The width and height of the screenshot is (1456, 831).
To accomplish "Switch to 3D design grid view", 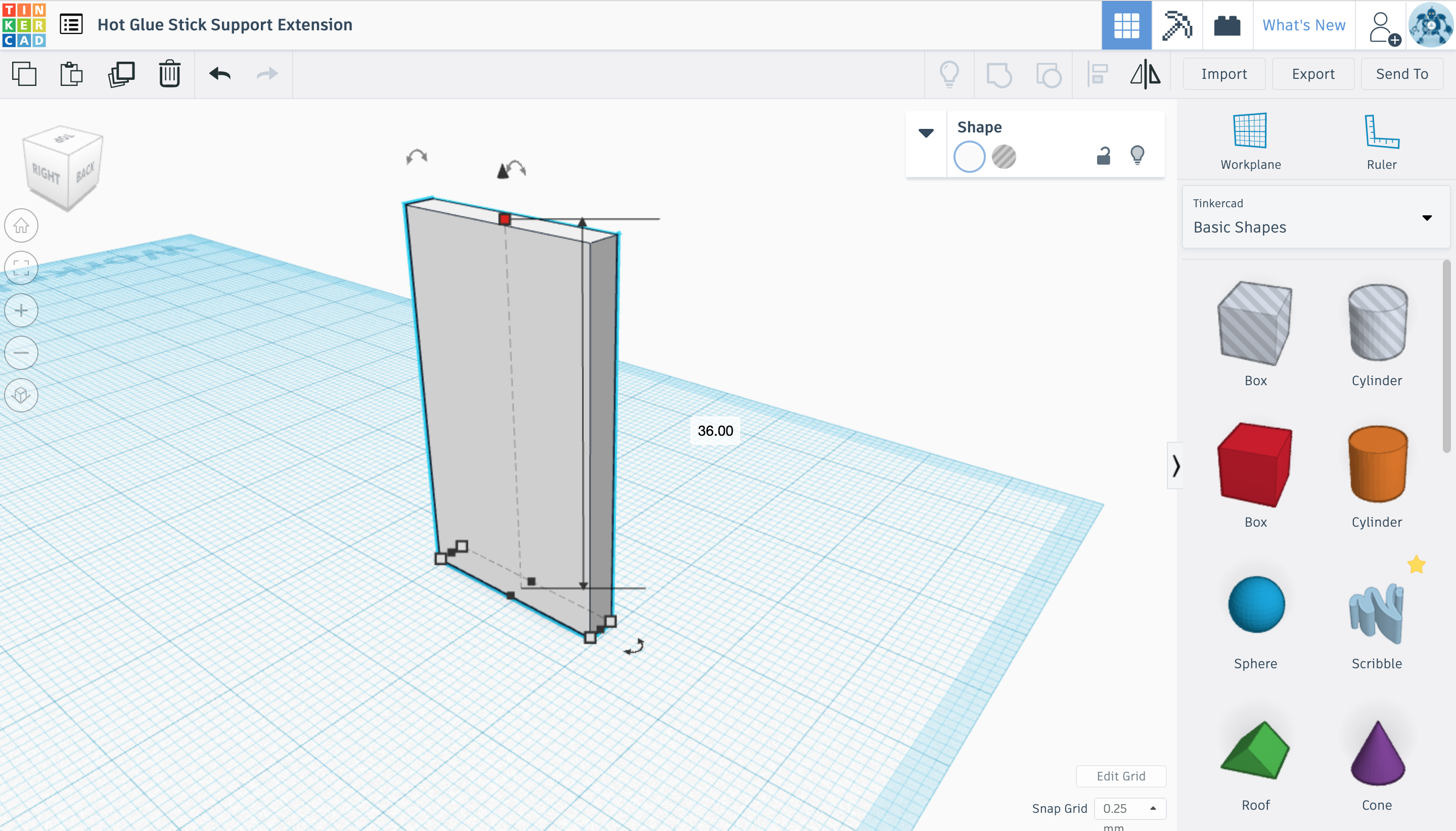I will coord(1126,25).
